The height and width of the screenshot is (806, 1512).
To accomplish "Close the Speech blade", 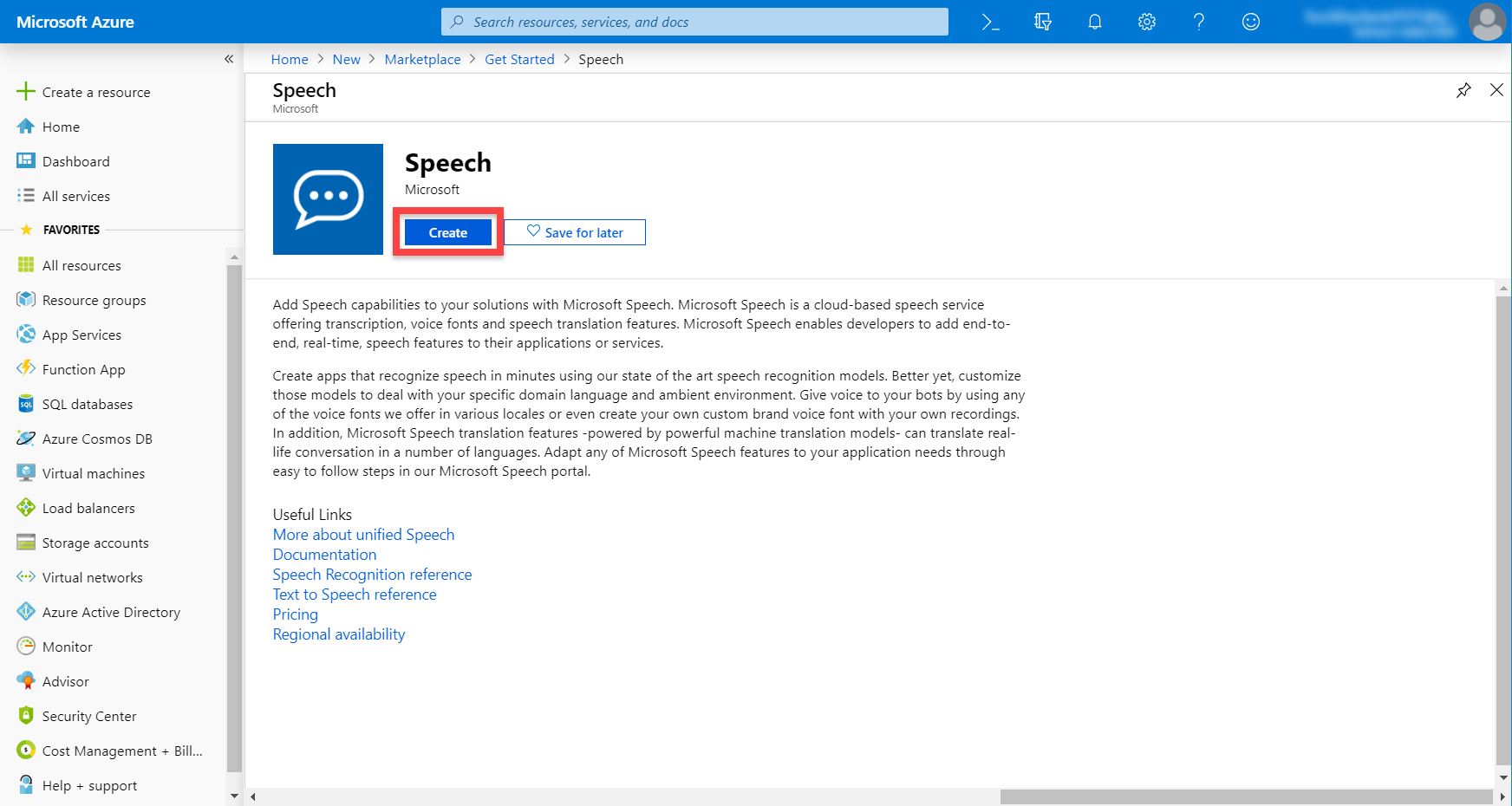I will pos(1496,90).
